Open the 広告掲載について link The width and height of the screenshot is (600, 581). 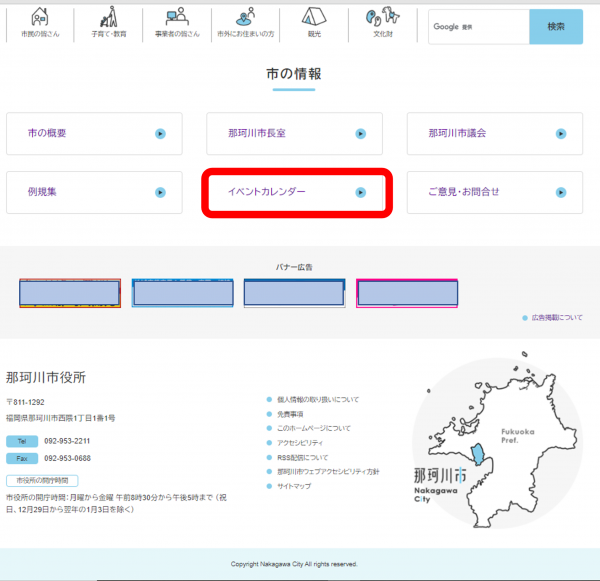(557, 317)
